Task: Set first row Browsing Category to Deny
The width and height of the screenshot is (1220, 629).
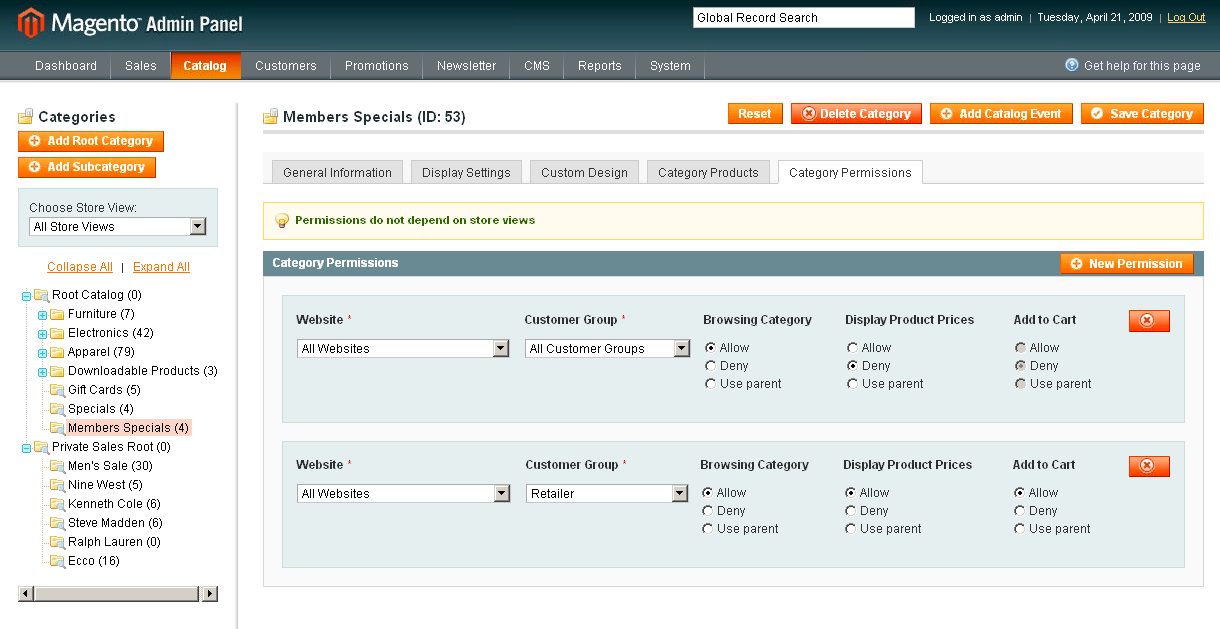Action: coord(710,366)
